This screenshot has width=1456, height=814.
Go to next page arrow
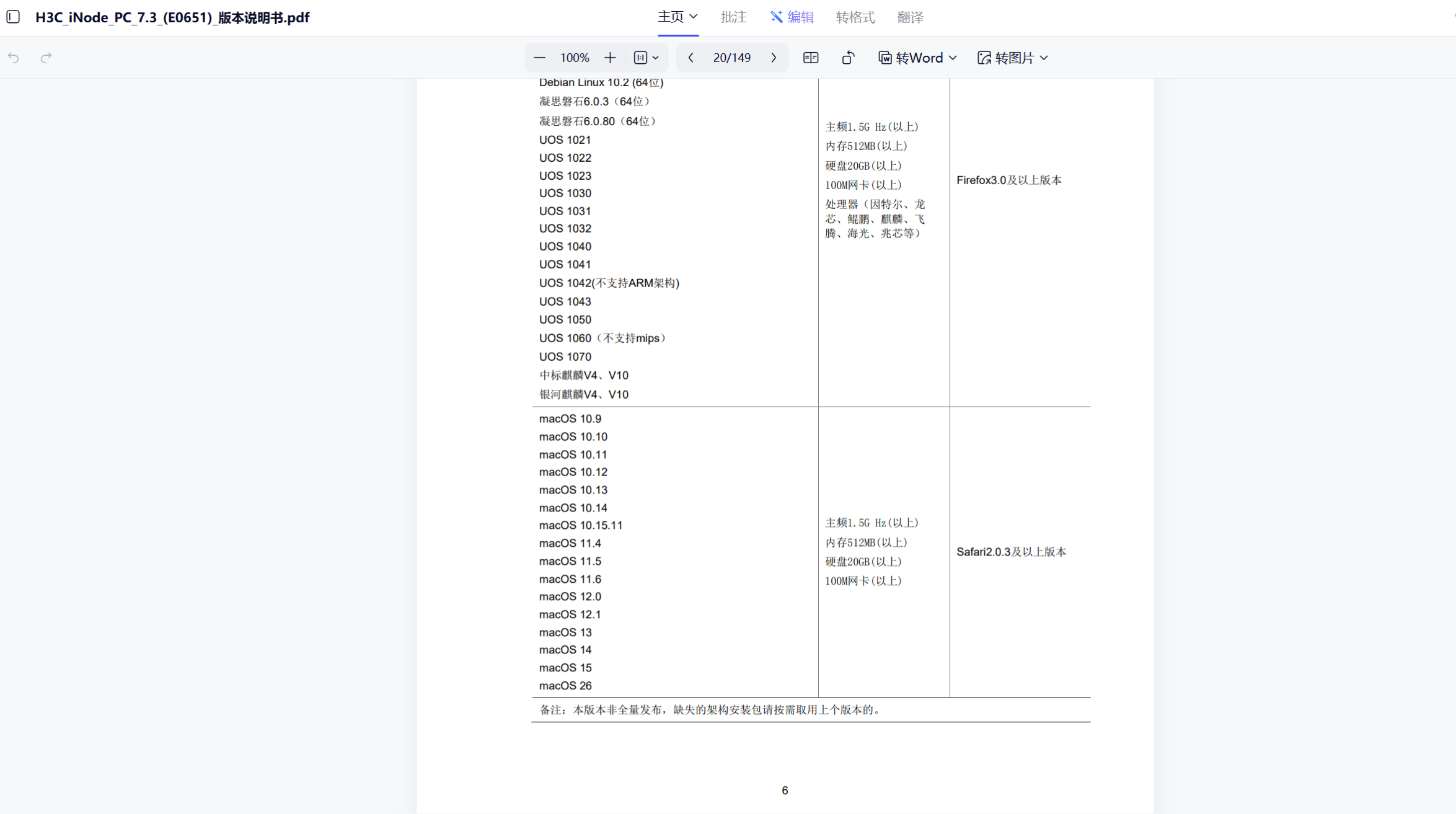pyautogui.click(x=774, y=58)
